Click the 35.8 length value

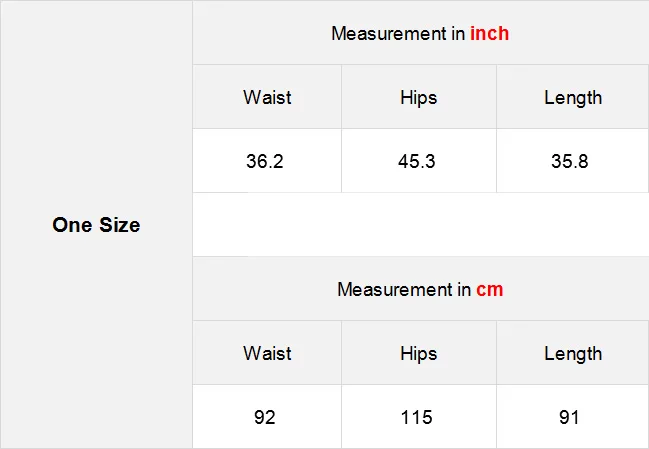(570, 161)
